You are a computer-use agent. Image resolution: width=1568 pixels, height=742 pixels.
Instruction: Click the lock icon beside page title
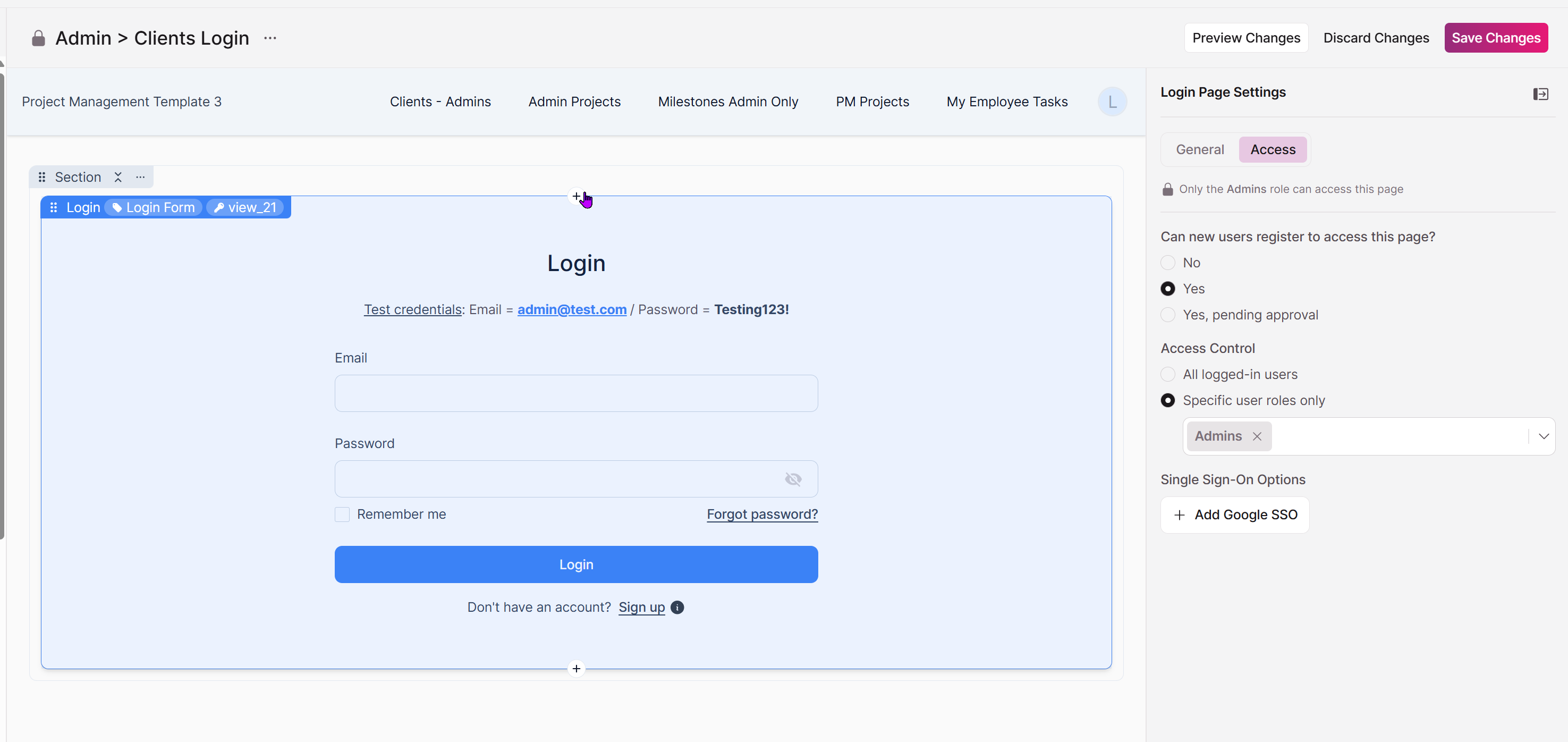tap(38, 38)
